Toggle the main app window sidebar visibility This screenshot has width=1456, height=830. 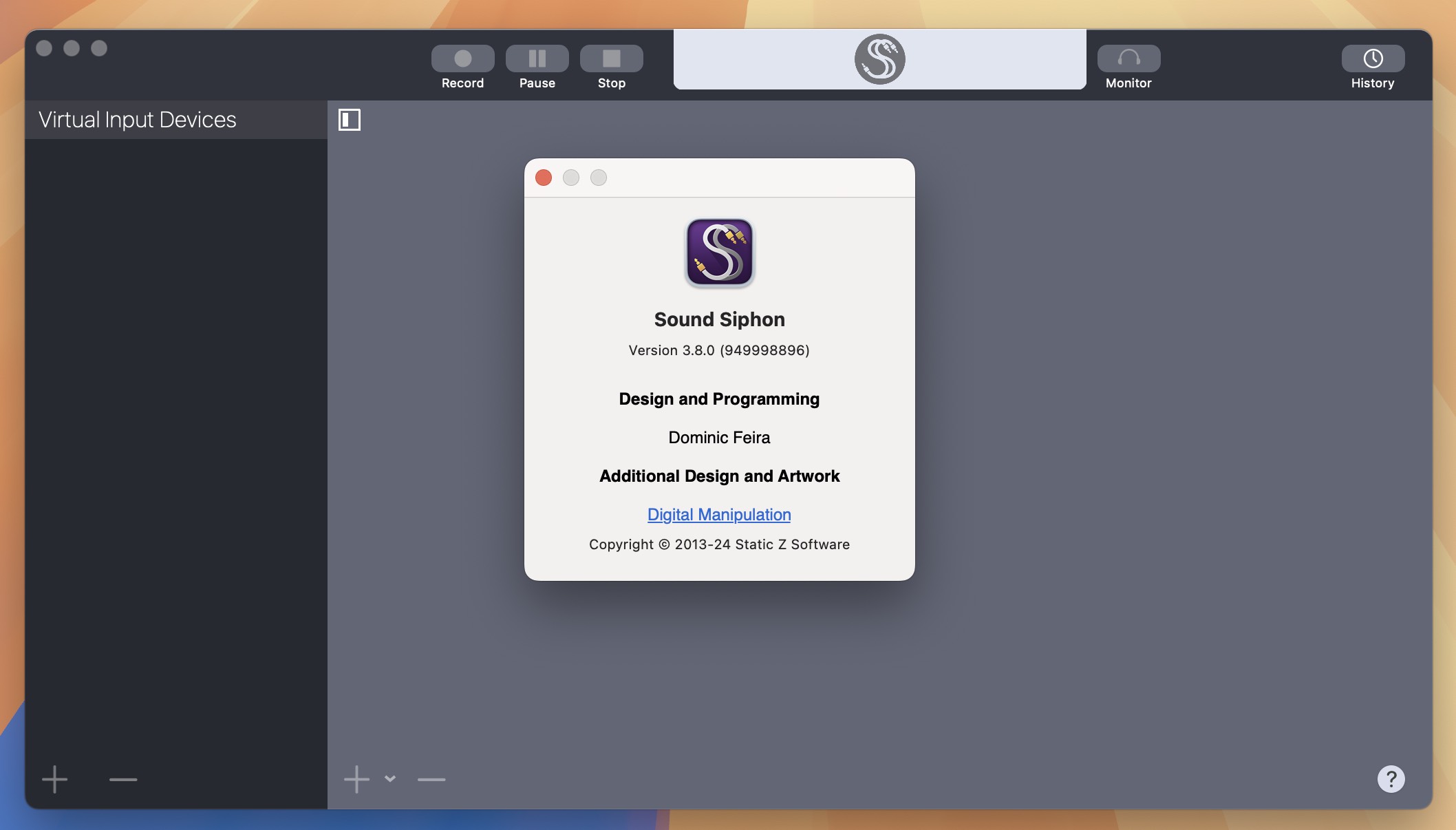[350, 119]
